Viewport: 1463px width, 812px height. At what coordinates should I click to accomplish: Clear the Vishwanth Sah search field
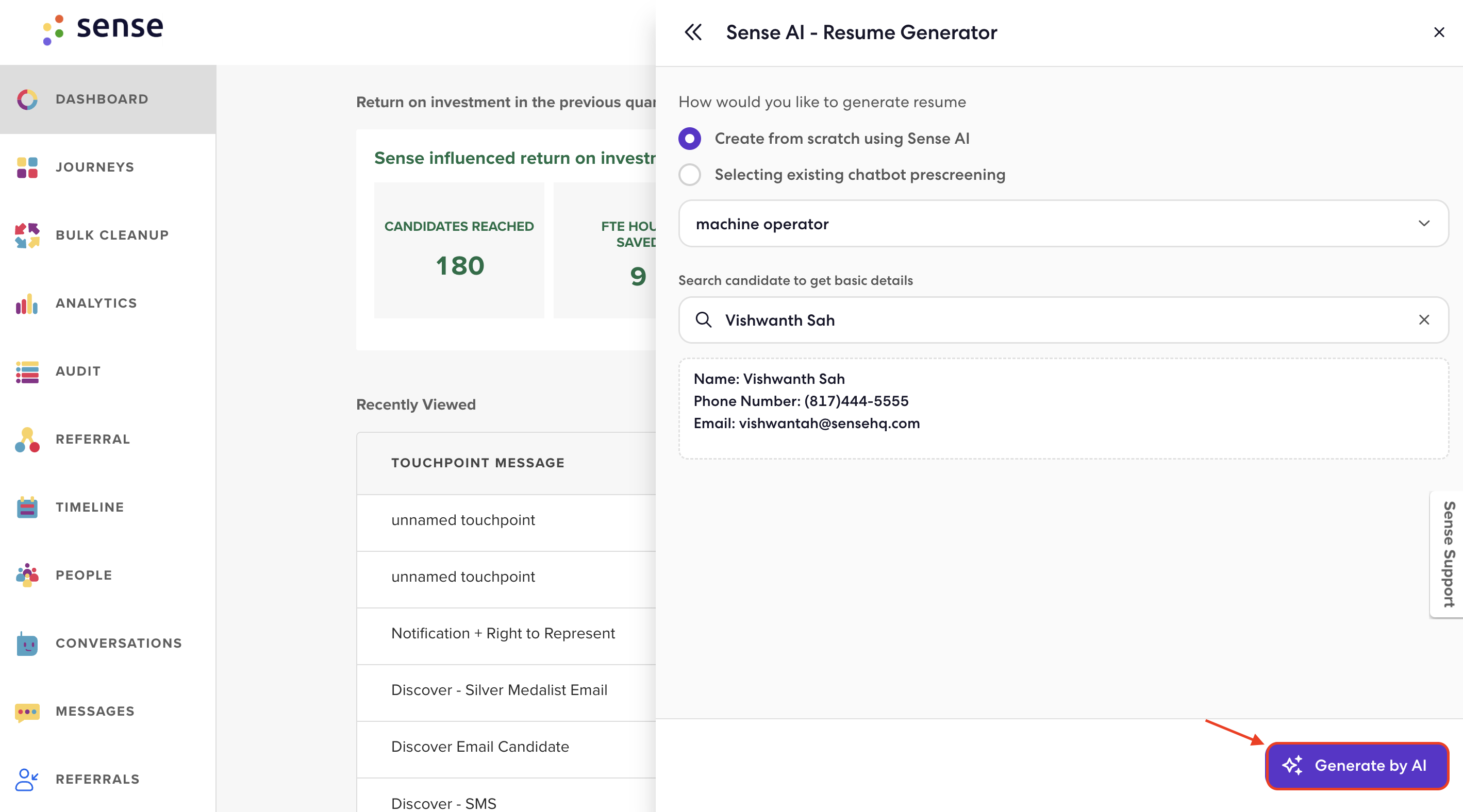pyautogui.click(x=1423, y=320)
